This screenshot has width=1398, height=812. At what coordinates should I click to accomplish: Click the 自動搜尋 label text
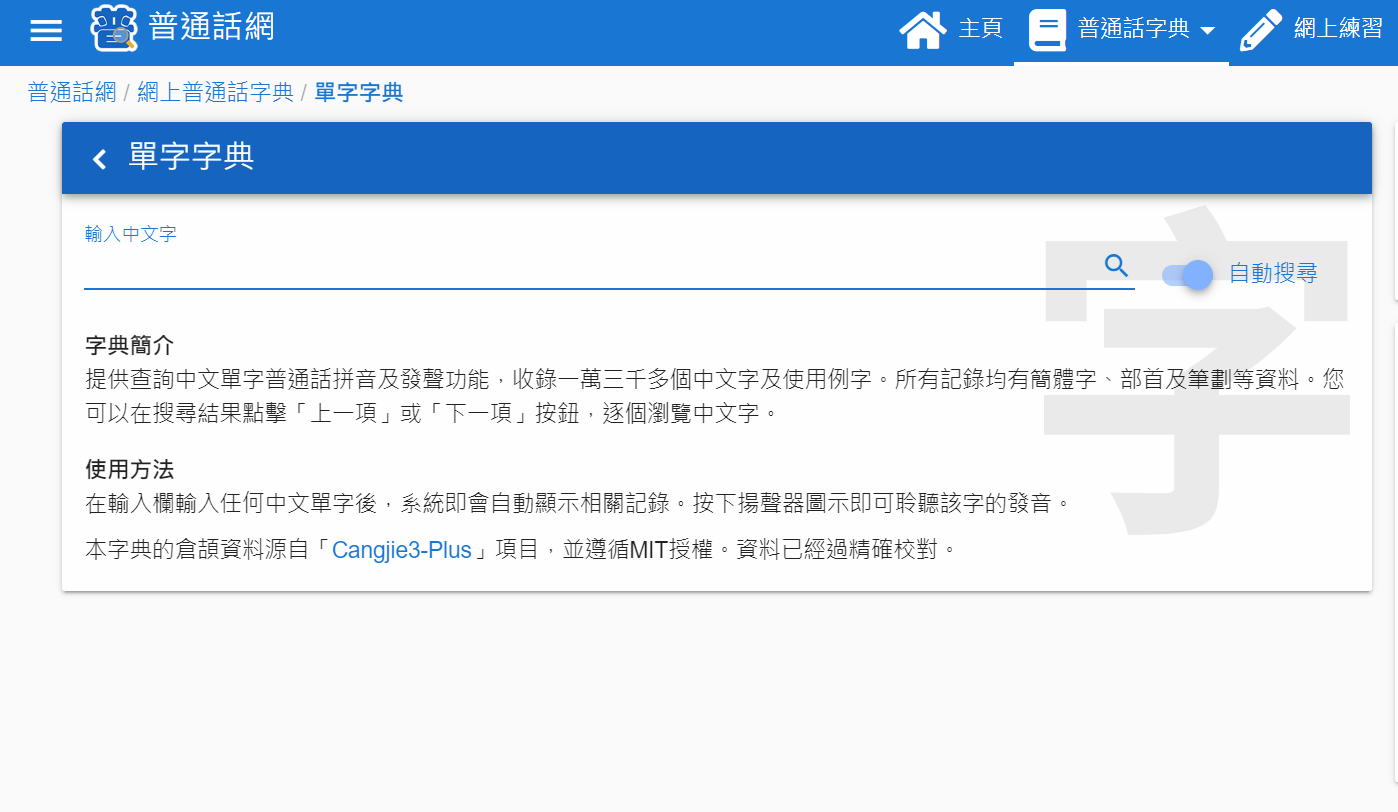click(1273, 273)
